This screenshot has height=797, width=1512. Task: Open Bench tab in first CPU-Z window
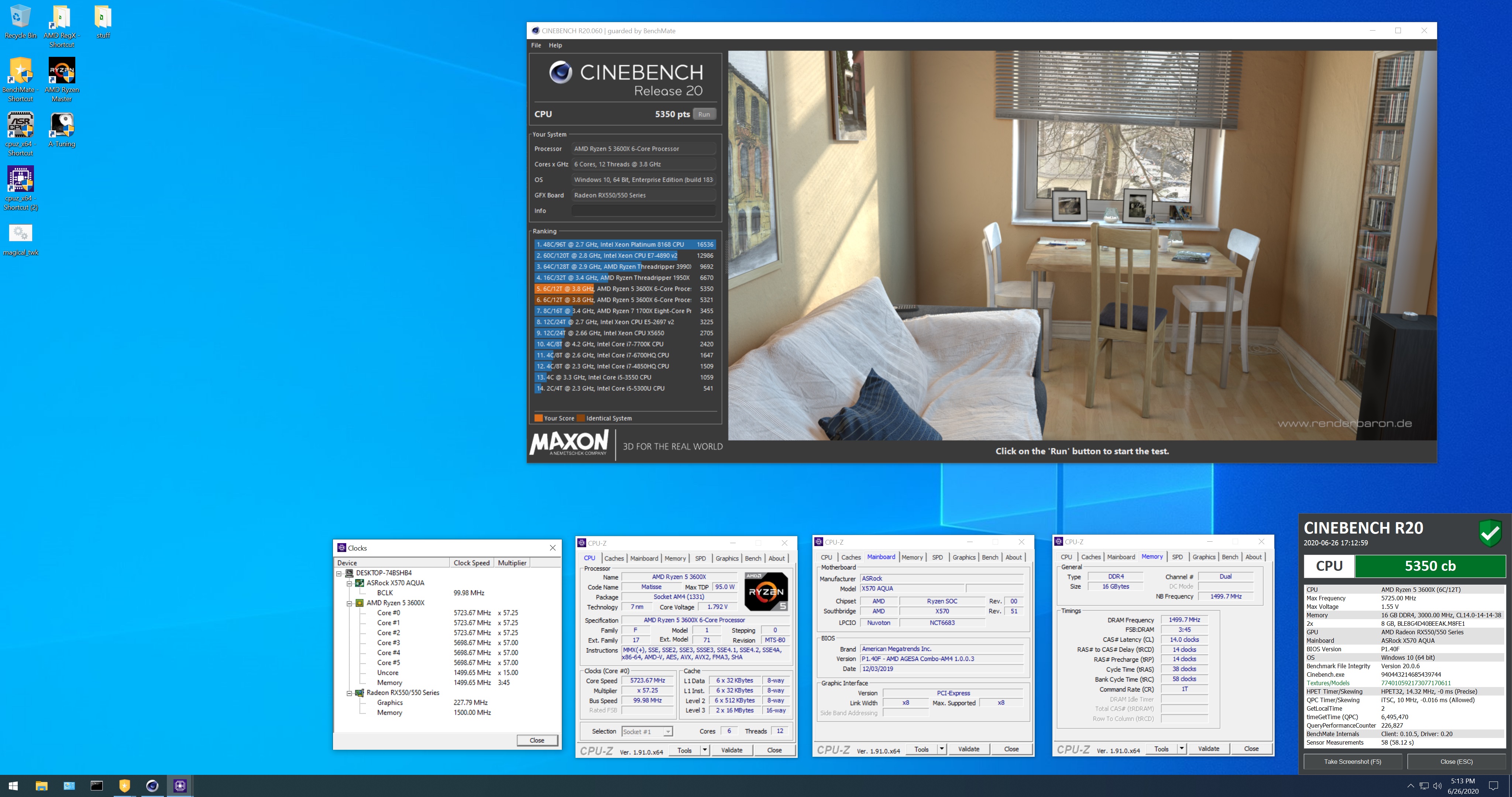pyautogui.click(x=753, y=558)
